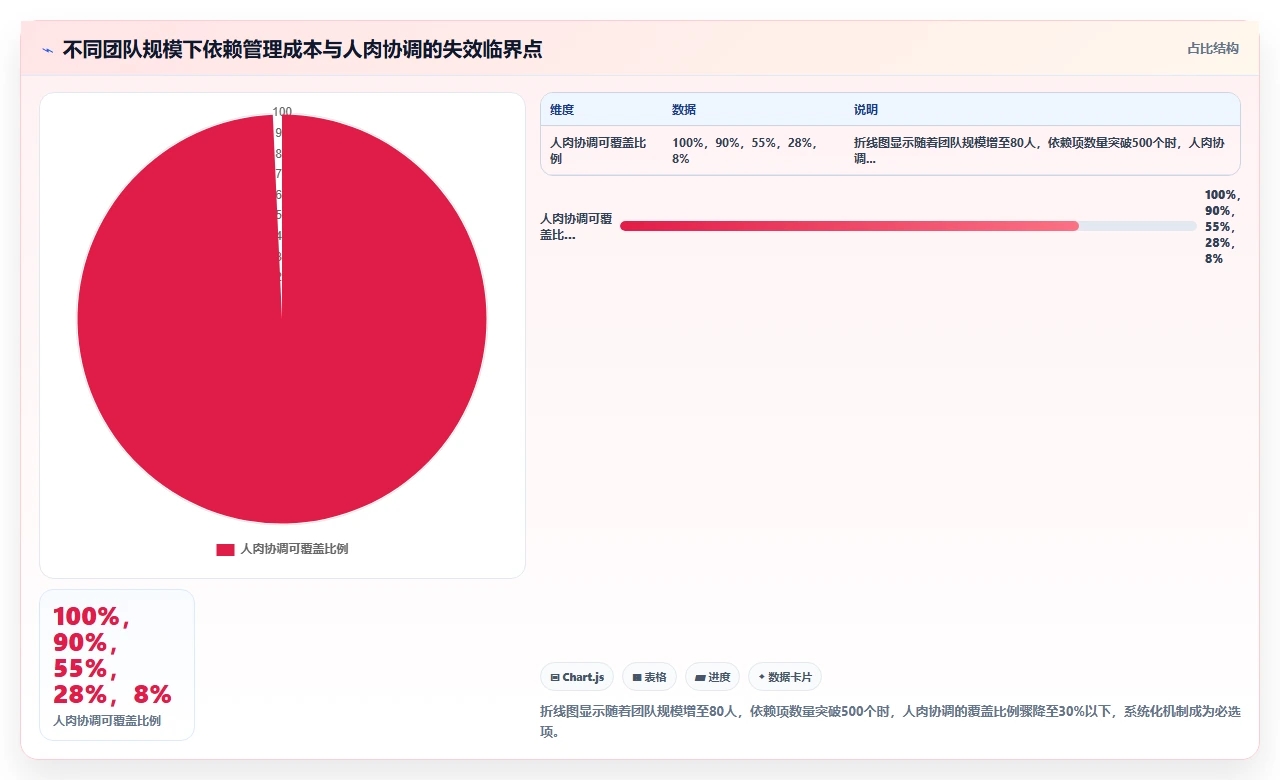This screenshot has width=1280, height=780.
Task: Click the 数据 column header
Action: pos(684,110)
